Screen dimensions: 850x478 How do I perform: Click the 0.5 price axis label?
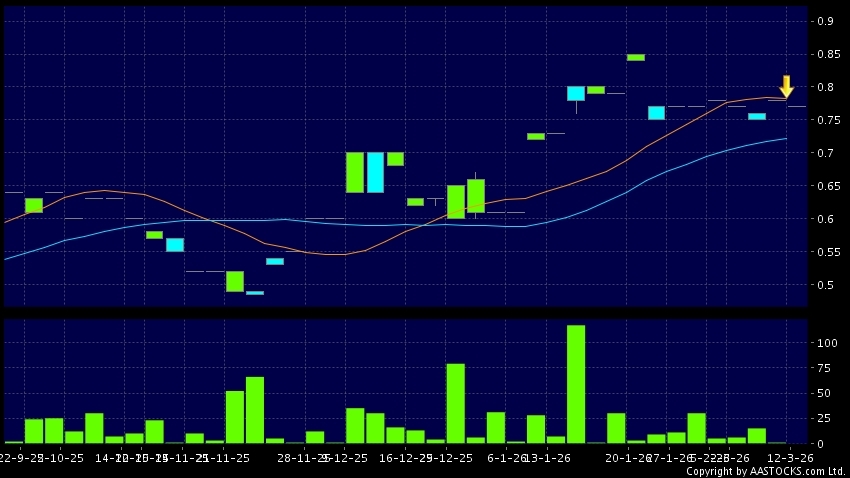point(825,285)
